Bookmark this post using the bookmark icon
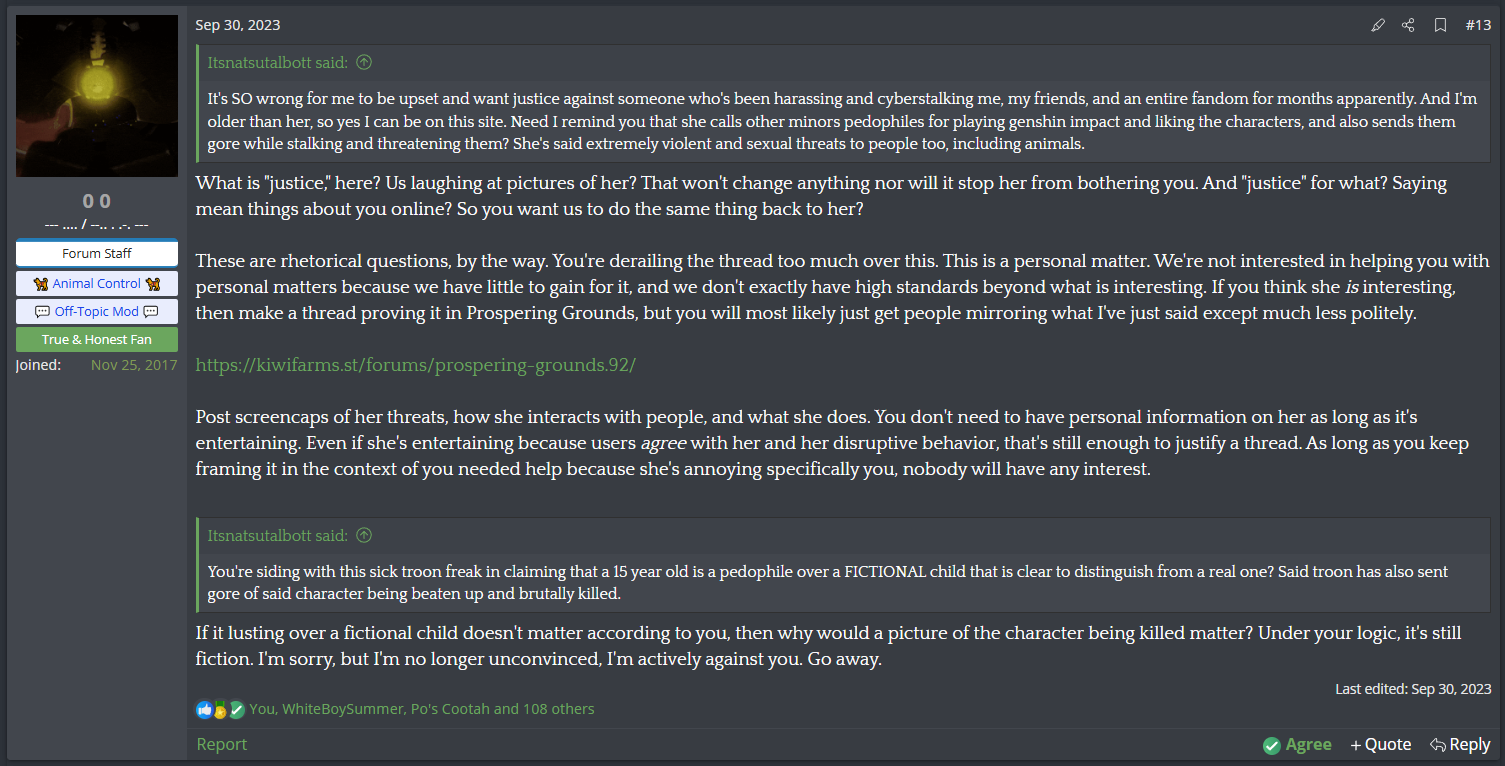This screenshot has width=1505, height=766. 1440,25
